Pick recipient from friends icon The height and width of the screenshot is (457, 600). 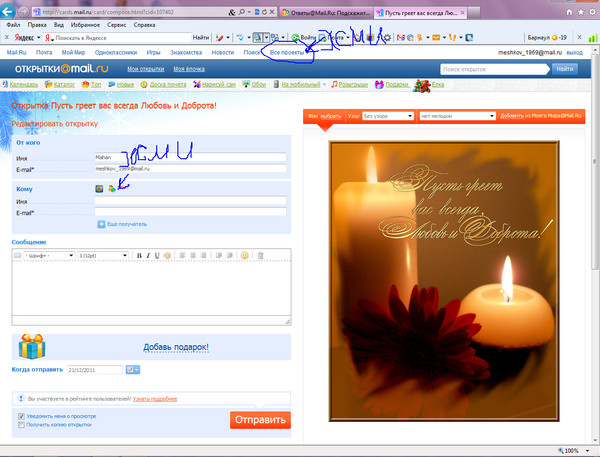[111, 188]
